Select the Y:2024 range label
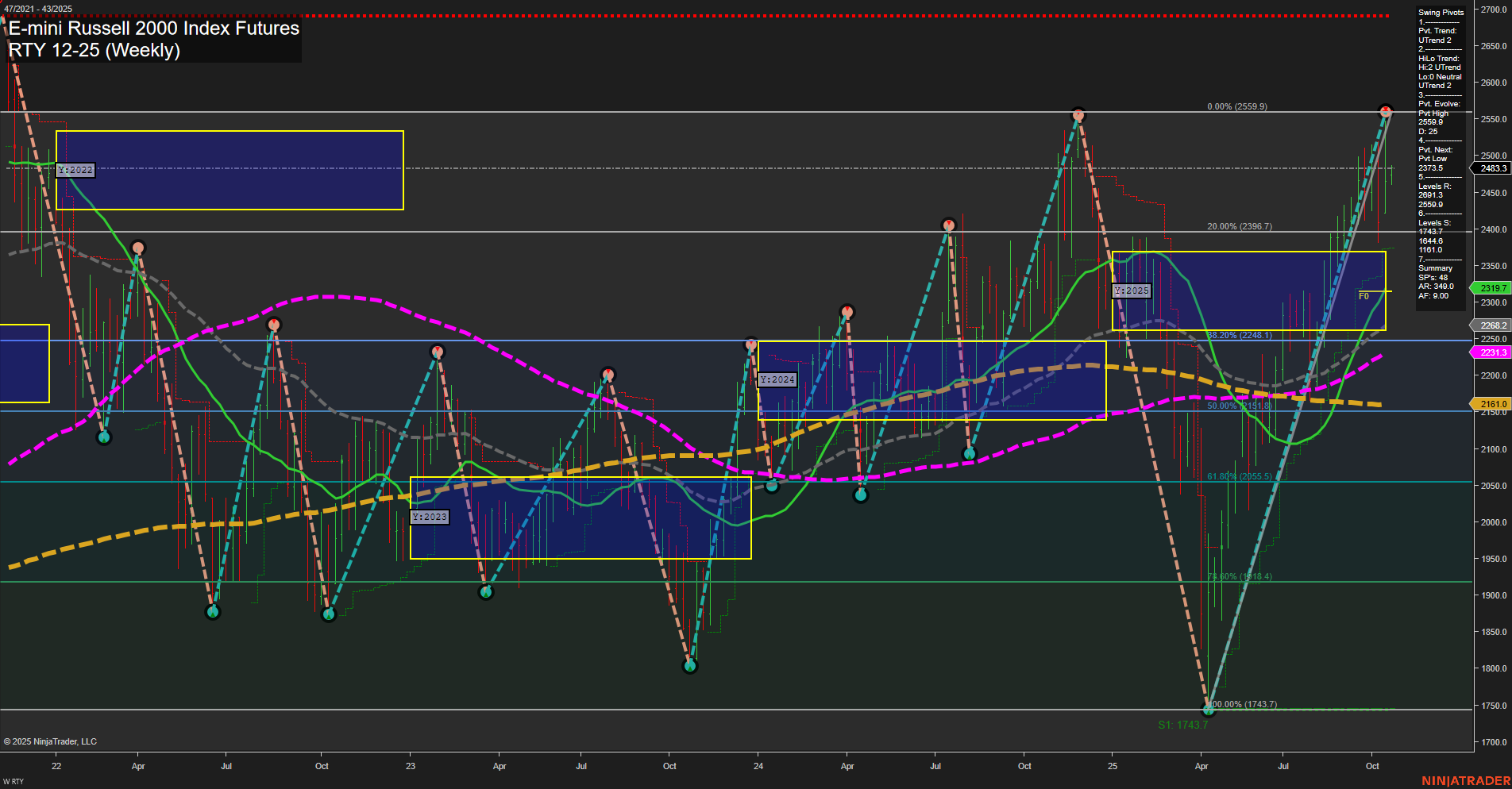This screenshot has height=789, width=1512. point(776,379)
